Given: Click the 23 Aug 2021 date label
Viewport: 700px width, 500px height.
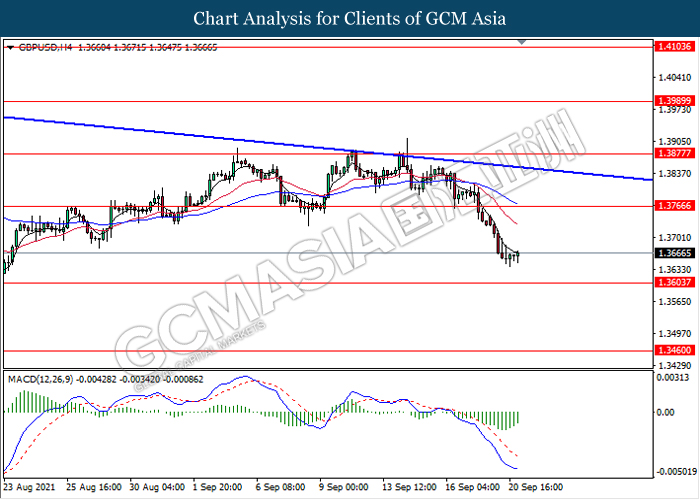Looking at the screenshot, I should click(29, 487).
